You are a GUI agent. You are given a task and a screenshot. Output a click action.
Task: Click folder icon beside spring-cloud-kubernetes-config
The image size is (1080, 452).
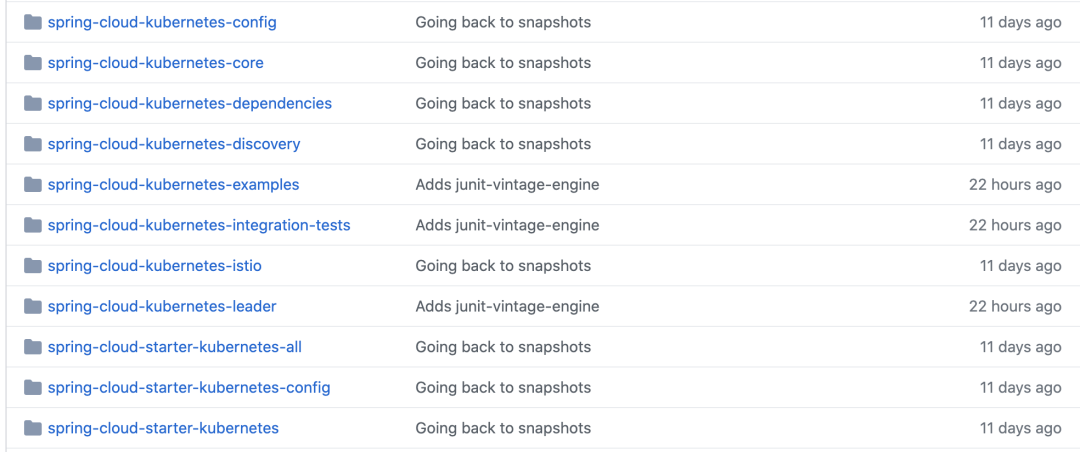tap(33, 22)
